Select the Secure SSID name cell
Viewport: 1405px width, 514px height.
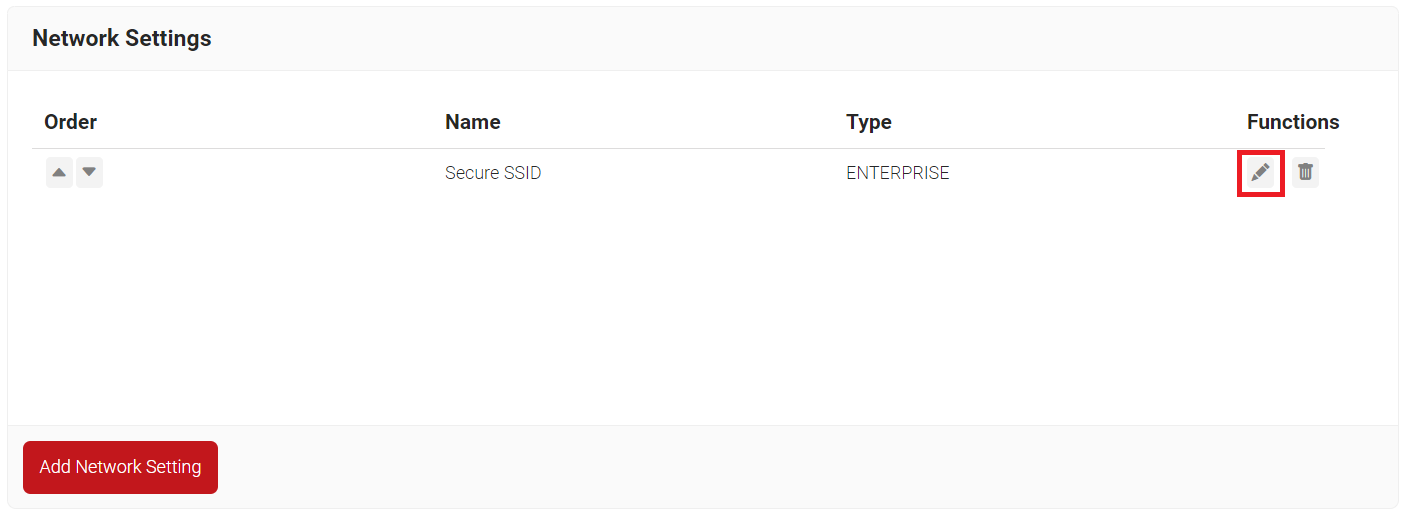[493, 173]
